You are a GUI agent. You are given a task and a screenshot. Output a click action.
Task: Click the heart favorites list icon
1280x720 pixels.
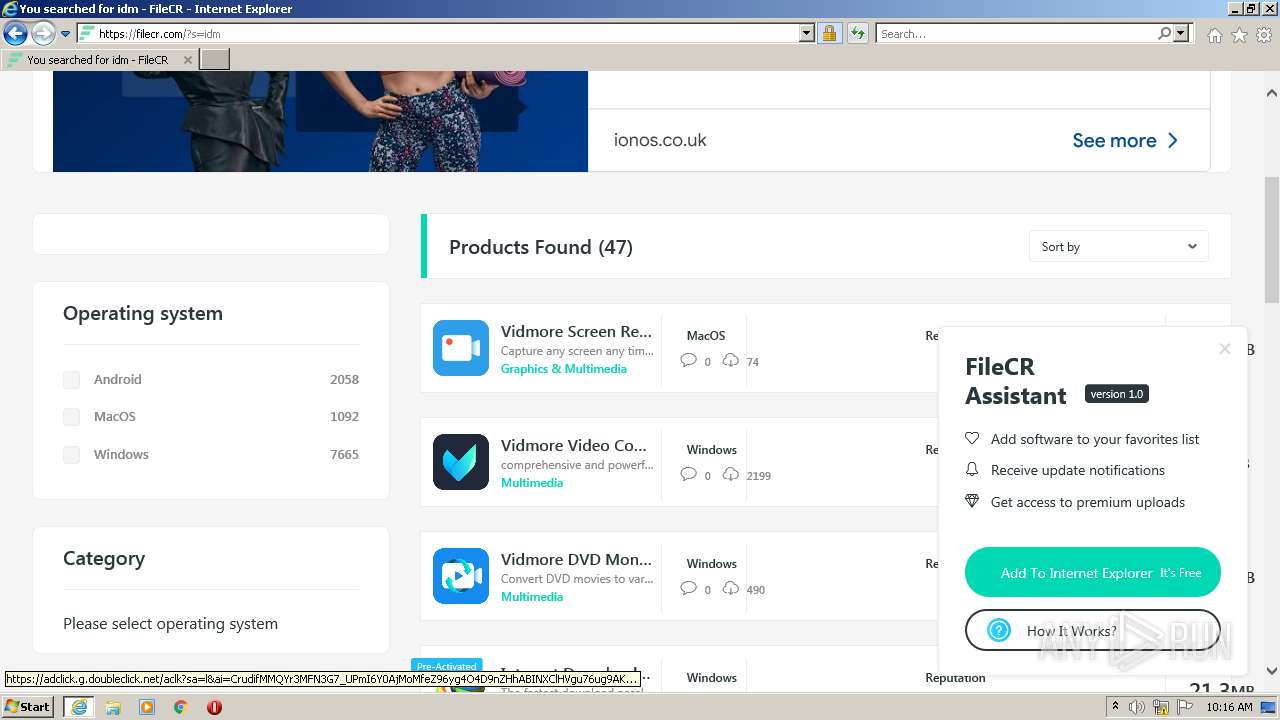[971, 439]
